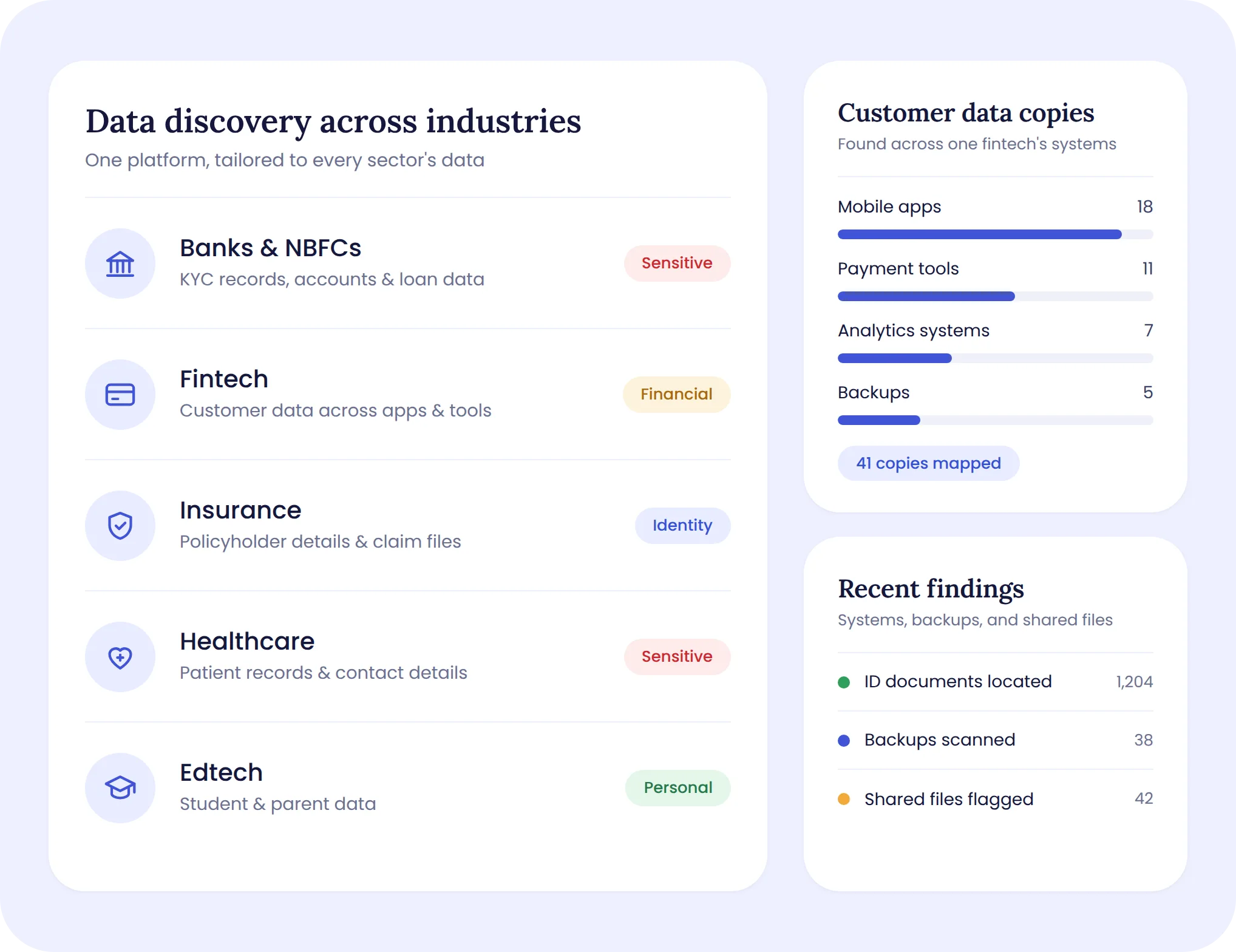Screen dimensions: 1236x952
Task: Click 'Policyholder details & claim files' text
Action: click(321, 542)
